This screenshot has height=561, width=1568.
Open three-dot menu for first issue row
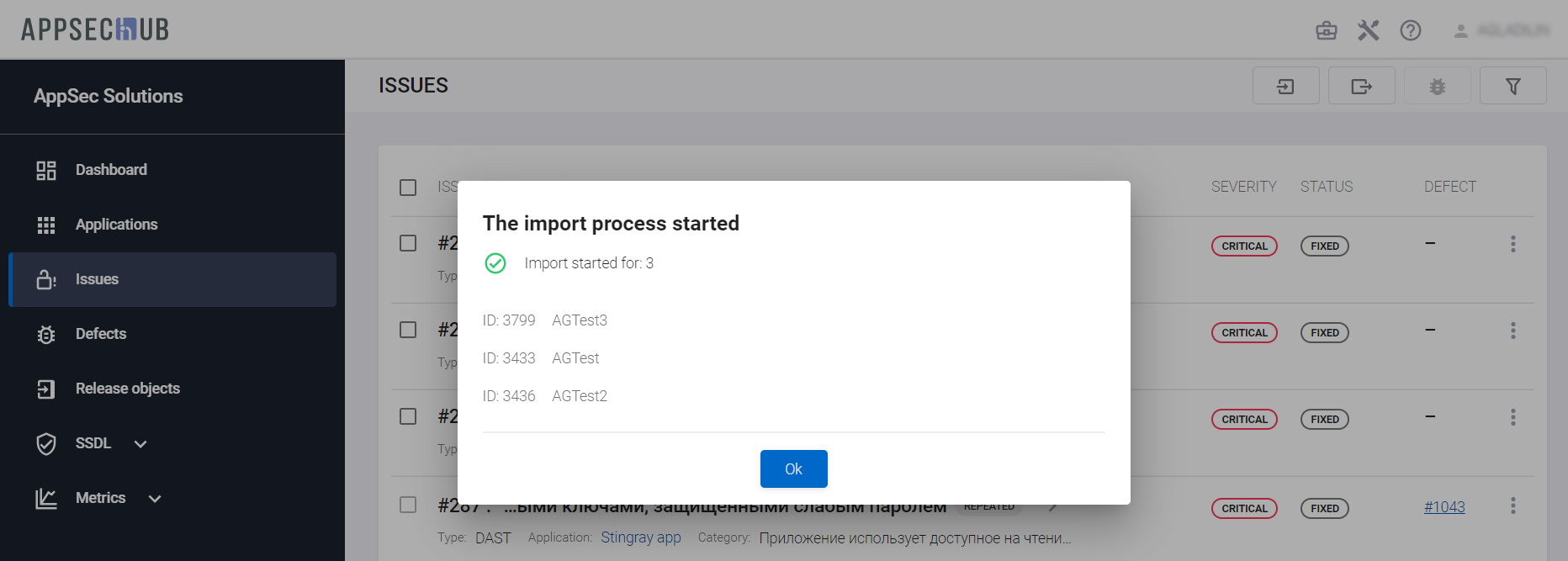point(1512,244)
